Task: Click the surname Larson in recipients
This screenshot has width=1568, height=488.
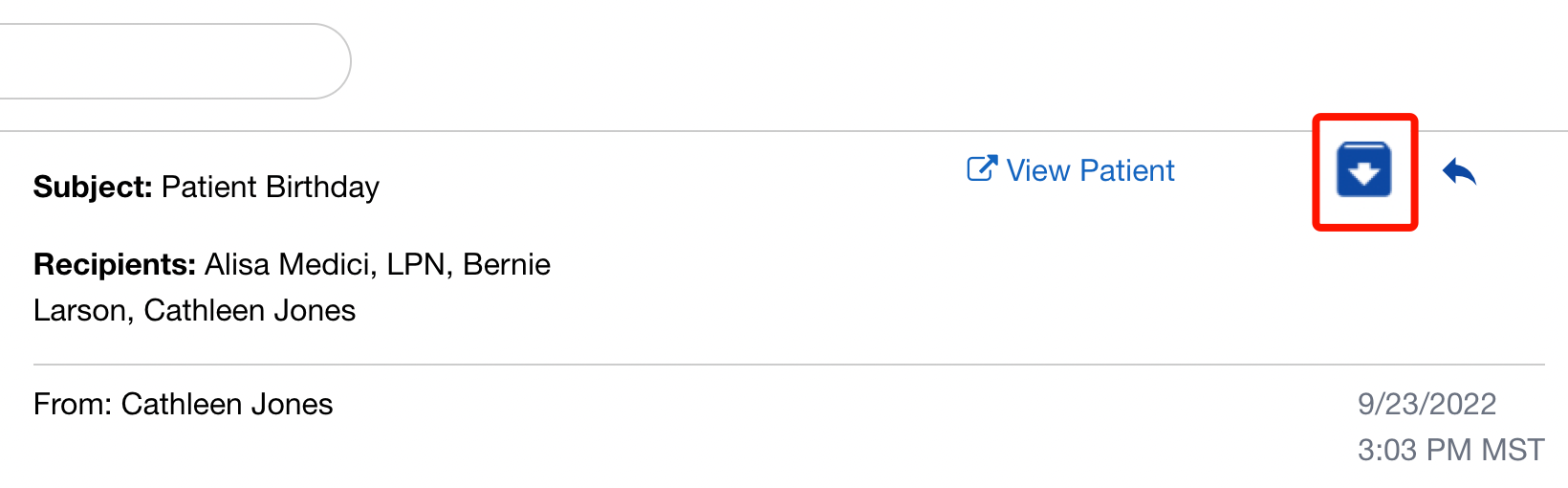Action: click(x=82, y=310)
